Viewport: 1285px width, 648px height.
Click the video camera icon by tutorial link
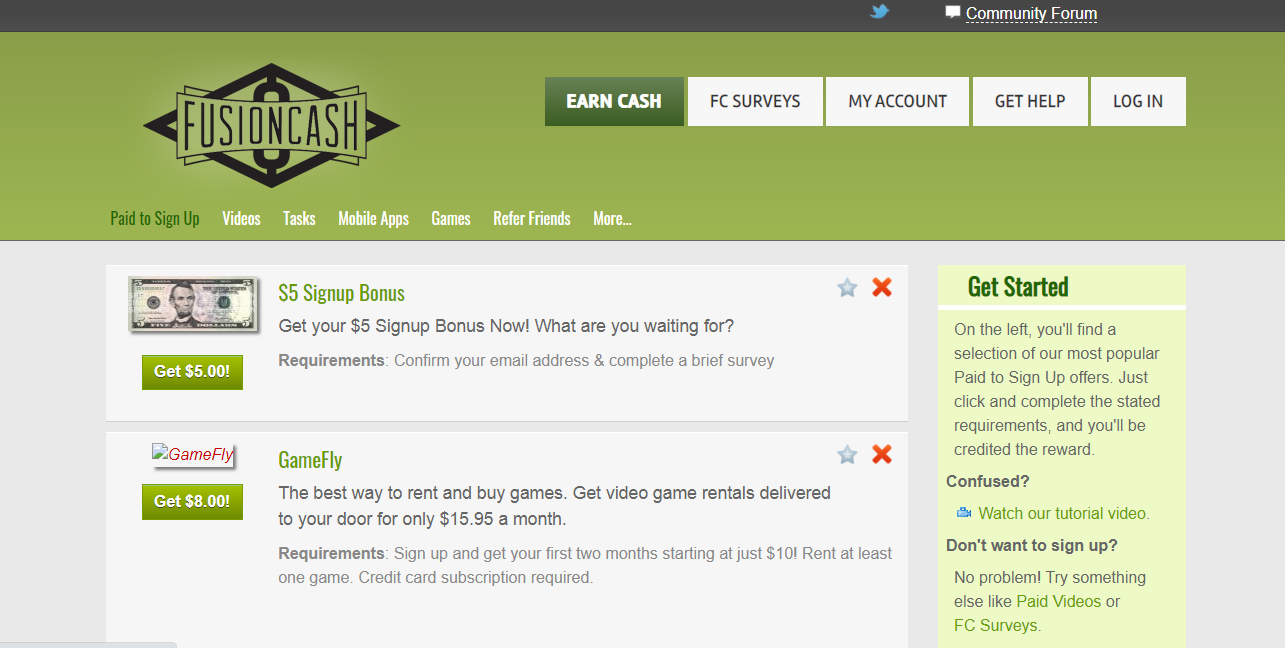point(964,513)
